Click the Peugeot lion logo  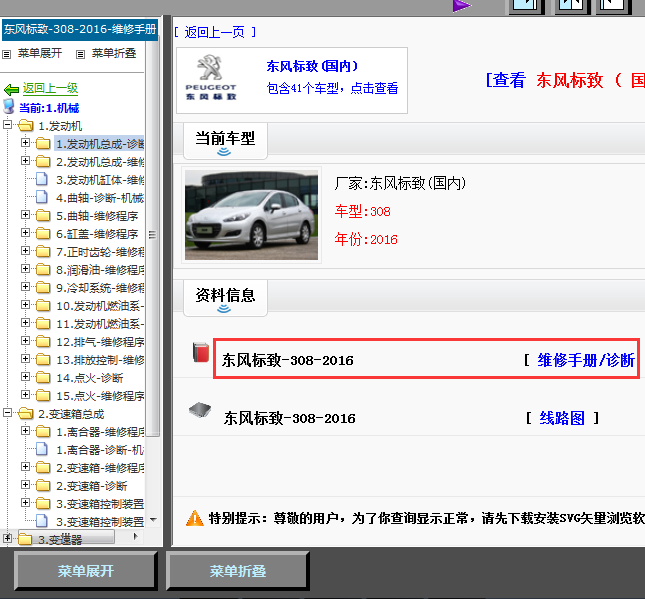click(210, 67)
